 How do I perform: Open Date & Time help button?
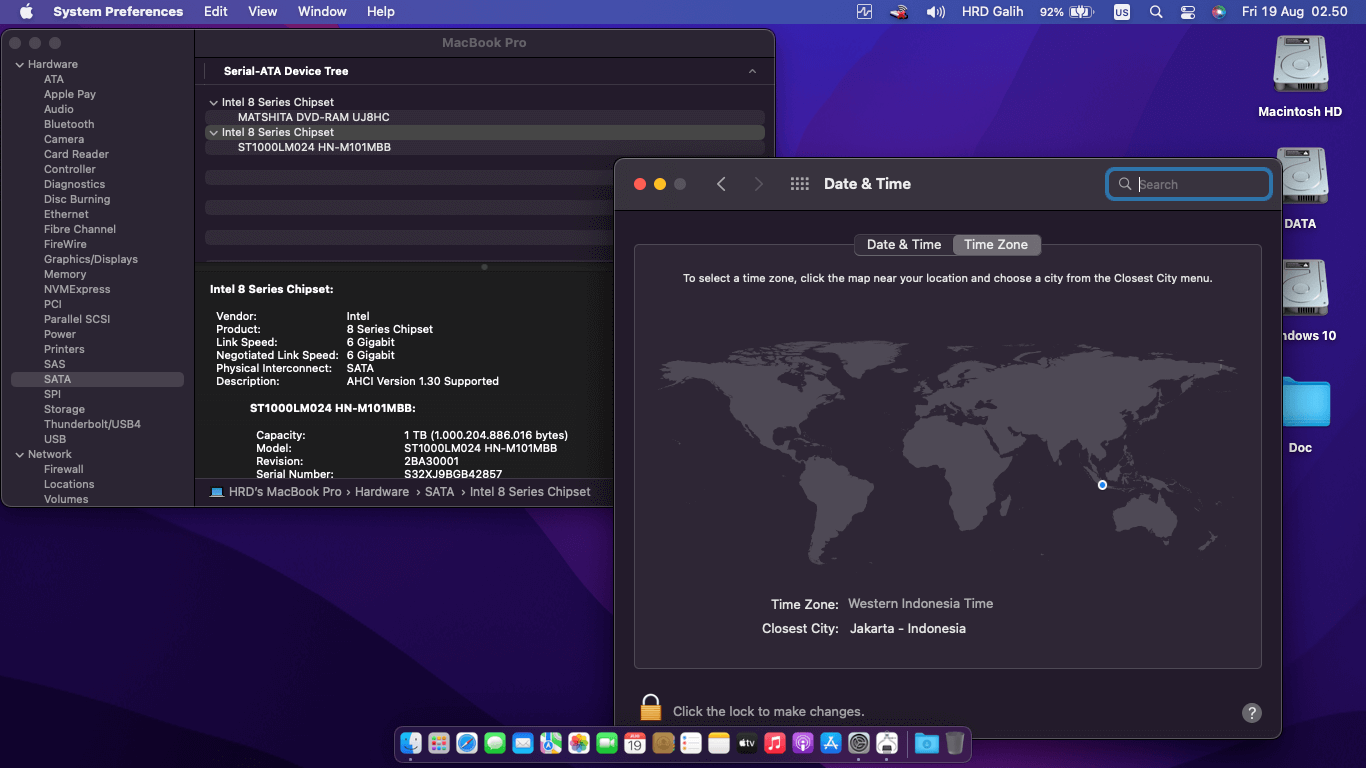coord(1251,713)
